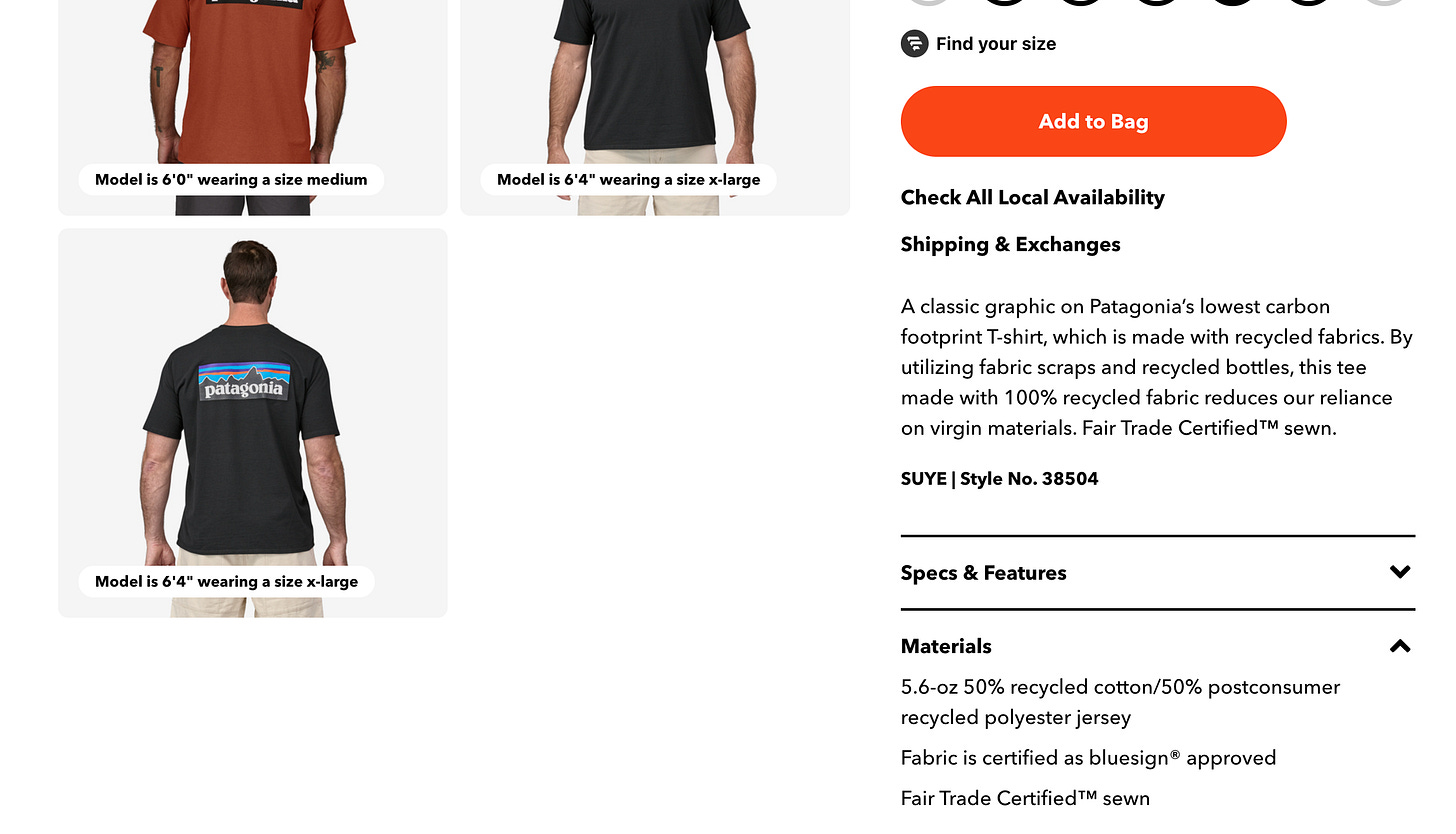Click the SUYE Style No. 38504 text

point(999,478)
